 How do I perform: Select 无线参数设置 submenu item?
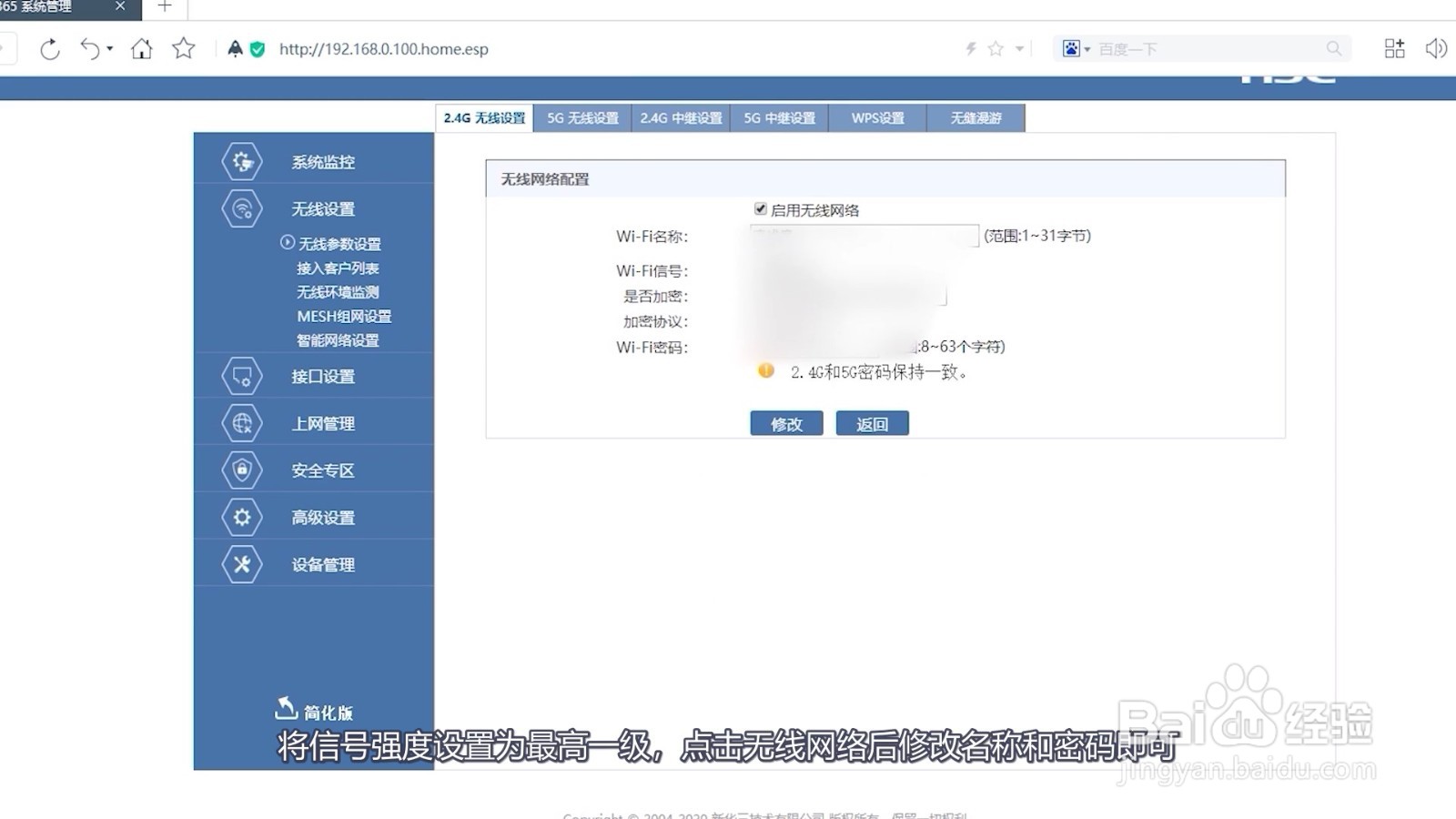pos(339,244)
